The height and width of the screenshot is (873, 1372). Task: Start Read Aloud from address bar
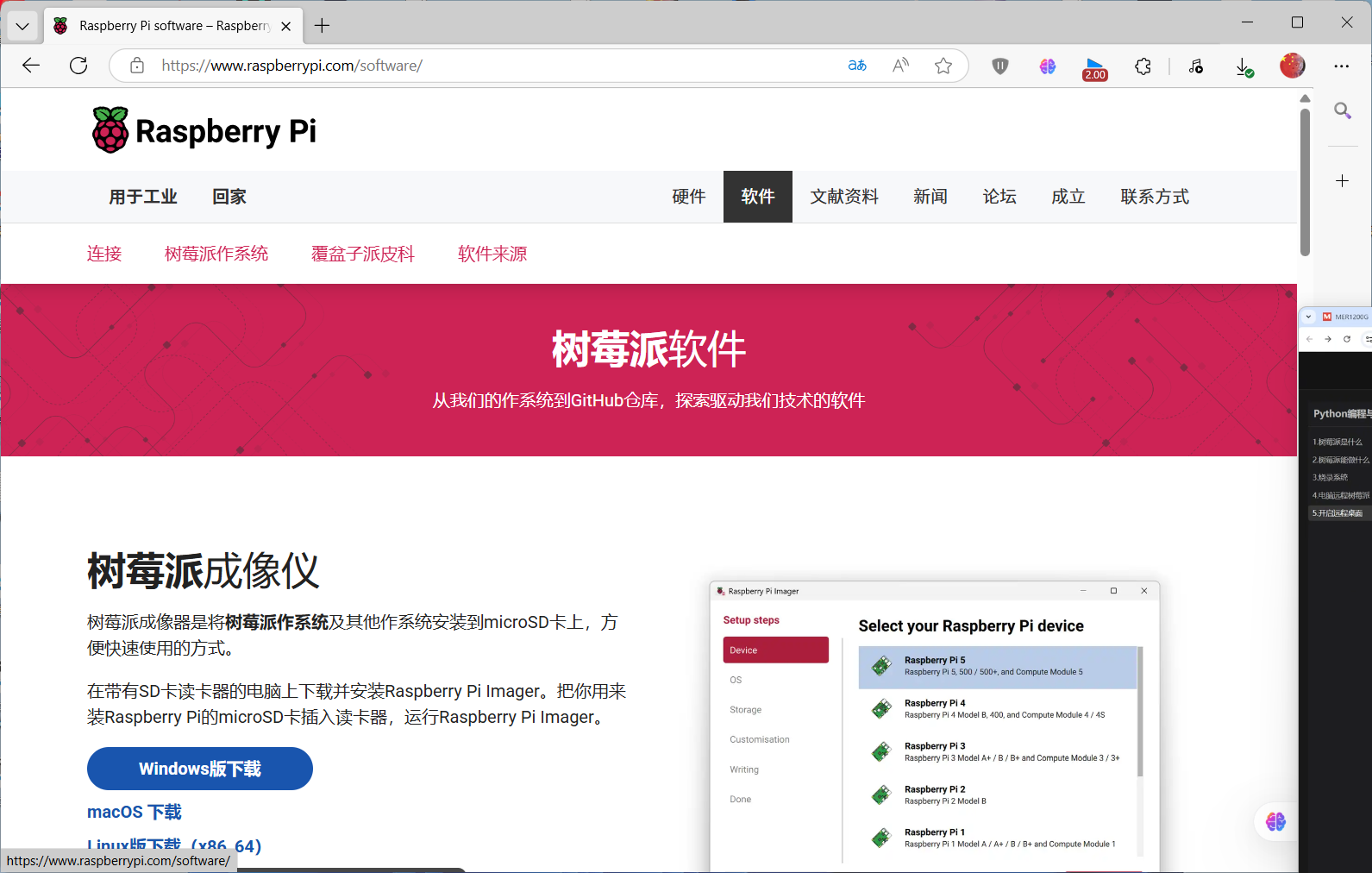(x=900, y=66)
